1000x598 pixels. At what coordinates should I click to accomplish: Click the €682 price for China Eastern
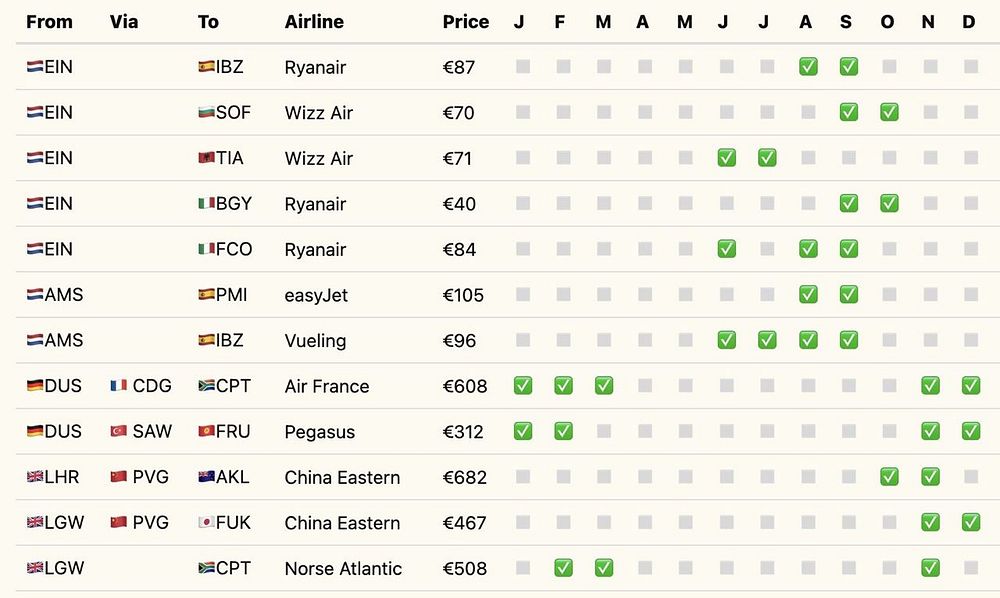point(465,477)
